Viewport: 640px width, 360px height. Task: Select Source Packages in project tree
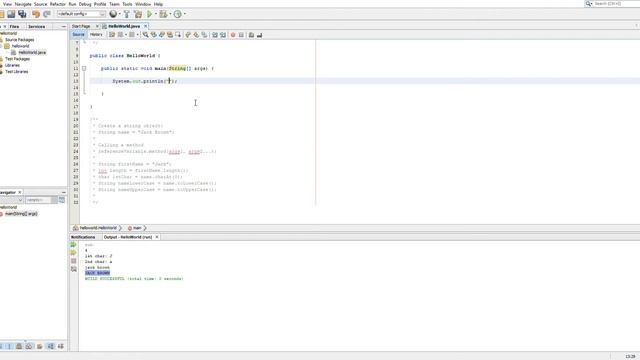[x=20, y=40]
